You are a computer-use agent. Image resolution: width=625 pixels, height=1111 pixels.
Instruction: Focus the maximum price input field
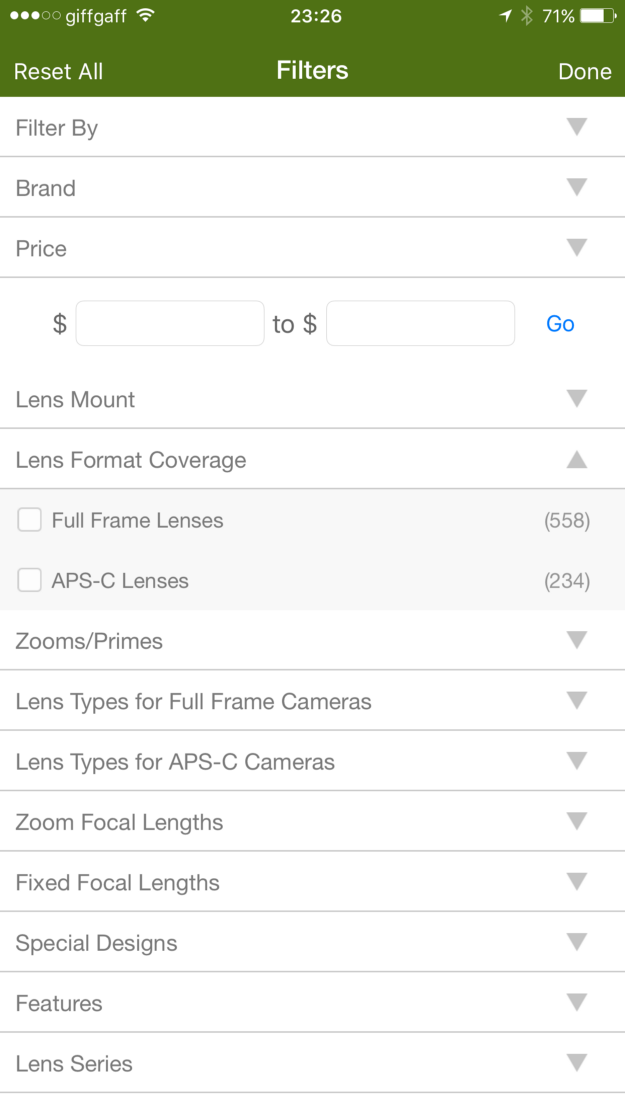pos(420,324)
